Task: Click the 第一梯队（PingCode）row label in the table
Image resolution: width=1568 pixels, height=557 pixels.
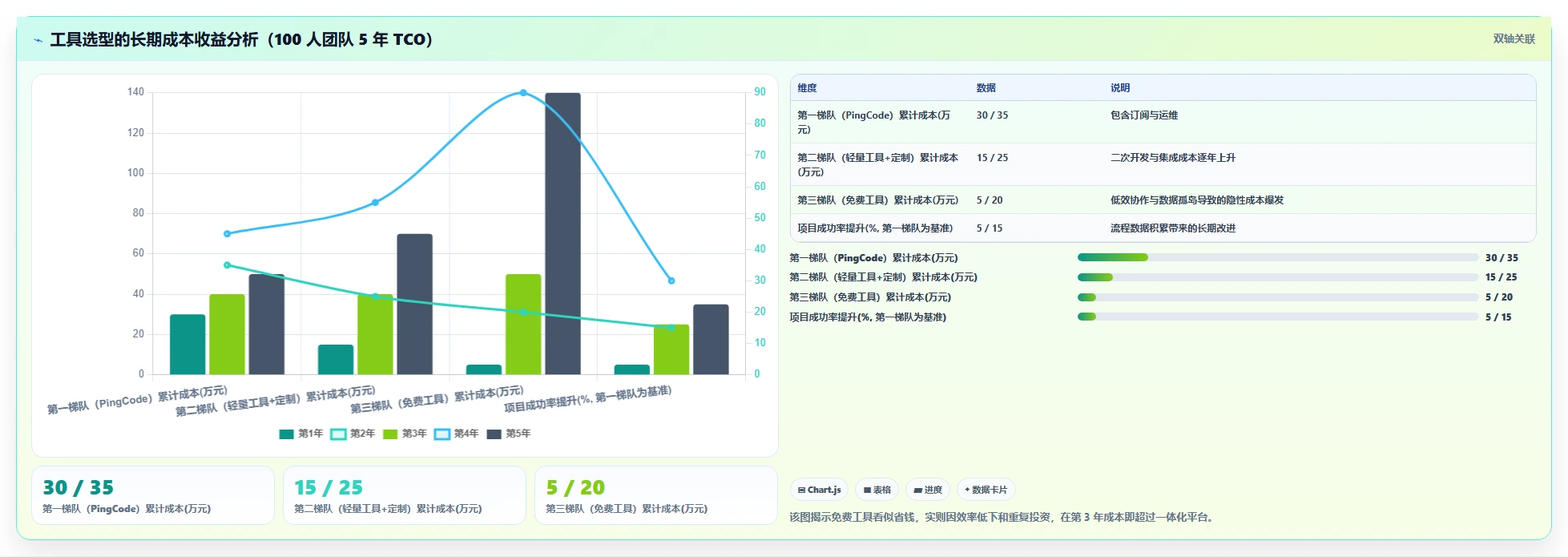Action: coord(874,123)
